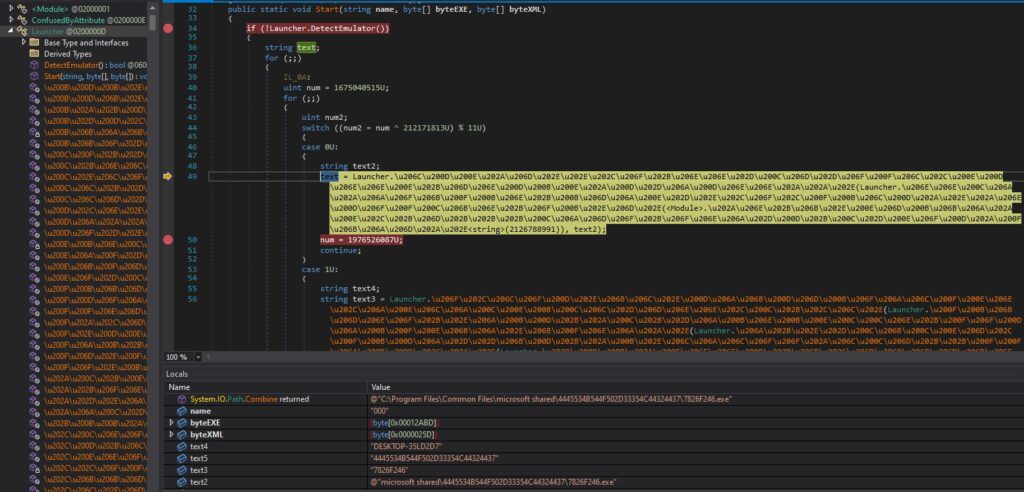The width and height of the screenshot is (1024, 492).
Task: Click the Locals panel title
Action: pos(177,374)
